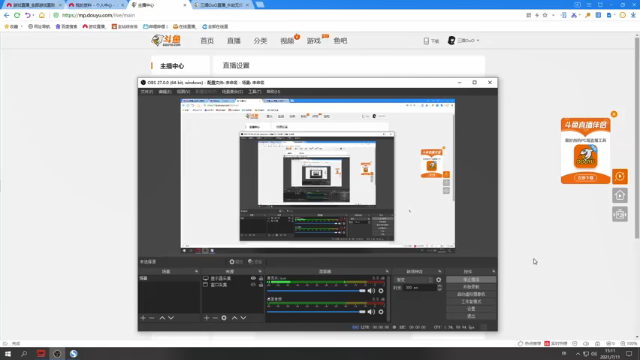Expand the undo history dropdown arrow
The image size is (640, 360).
(x=33, y=15)
